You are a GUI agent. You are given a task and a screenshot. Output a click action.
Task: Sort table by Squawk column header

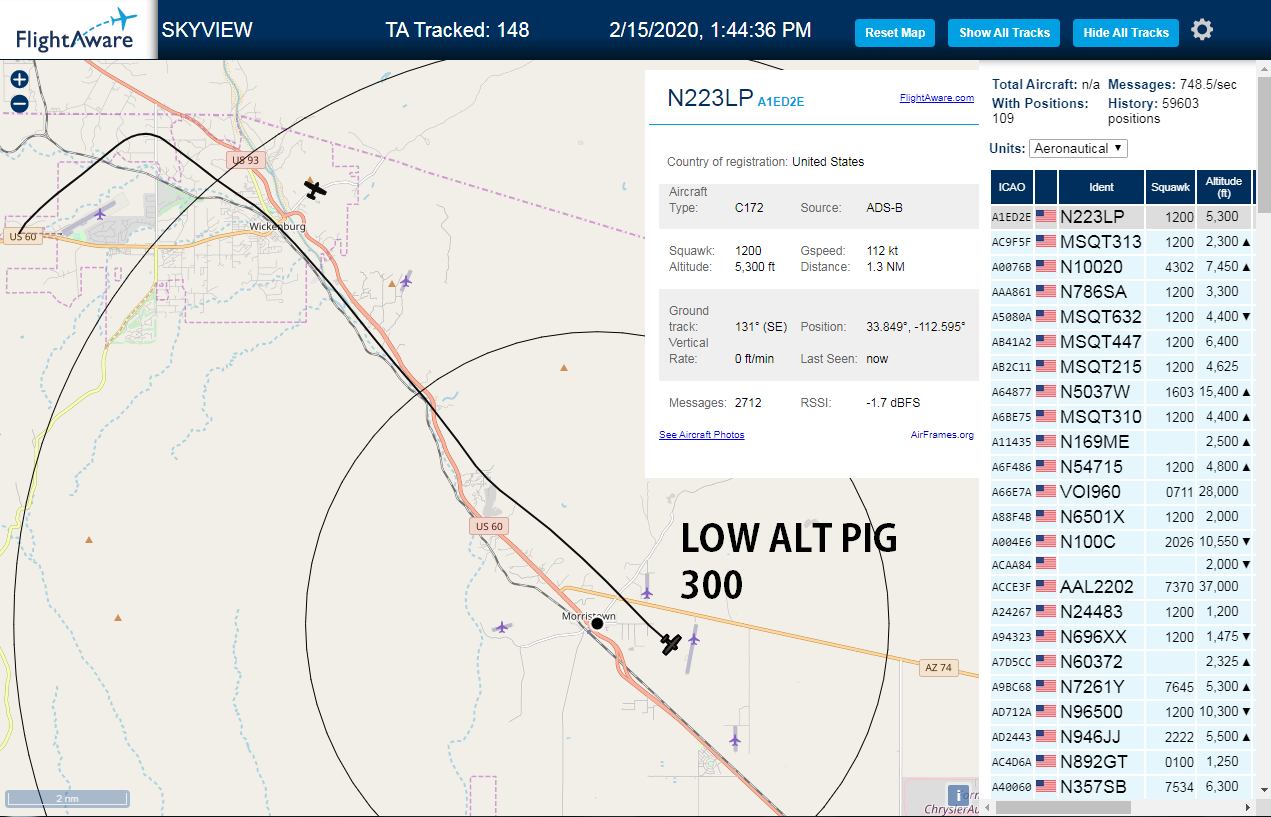(x=1170, y=187)
